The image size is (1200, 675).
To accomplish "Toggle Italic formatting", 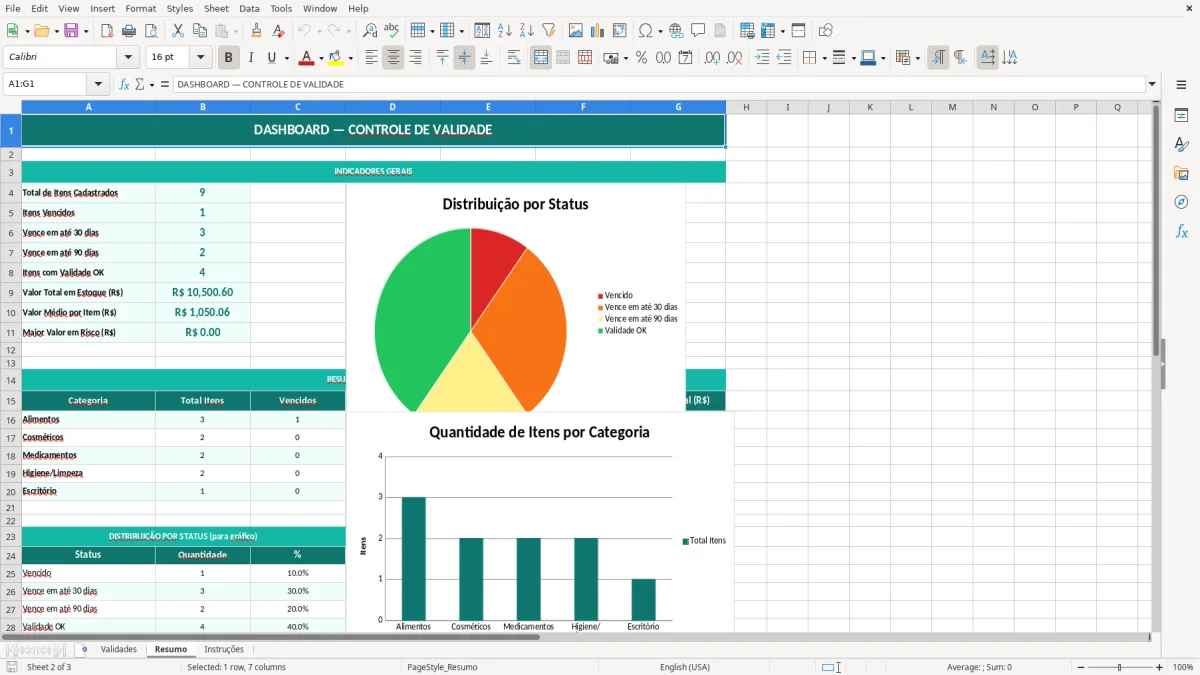I will click(251, 58).
